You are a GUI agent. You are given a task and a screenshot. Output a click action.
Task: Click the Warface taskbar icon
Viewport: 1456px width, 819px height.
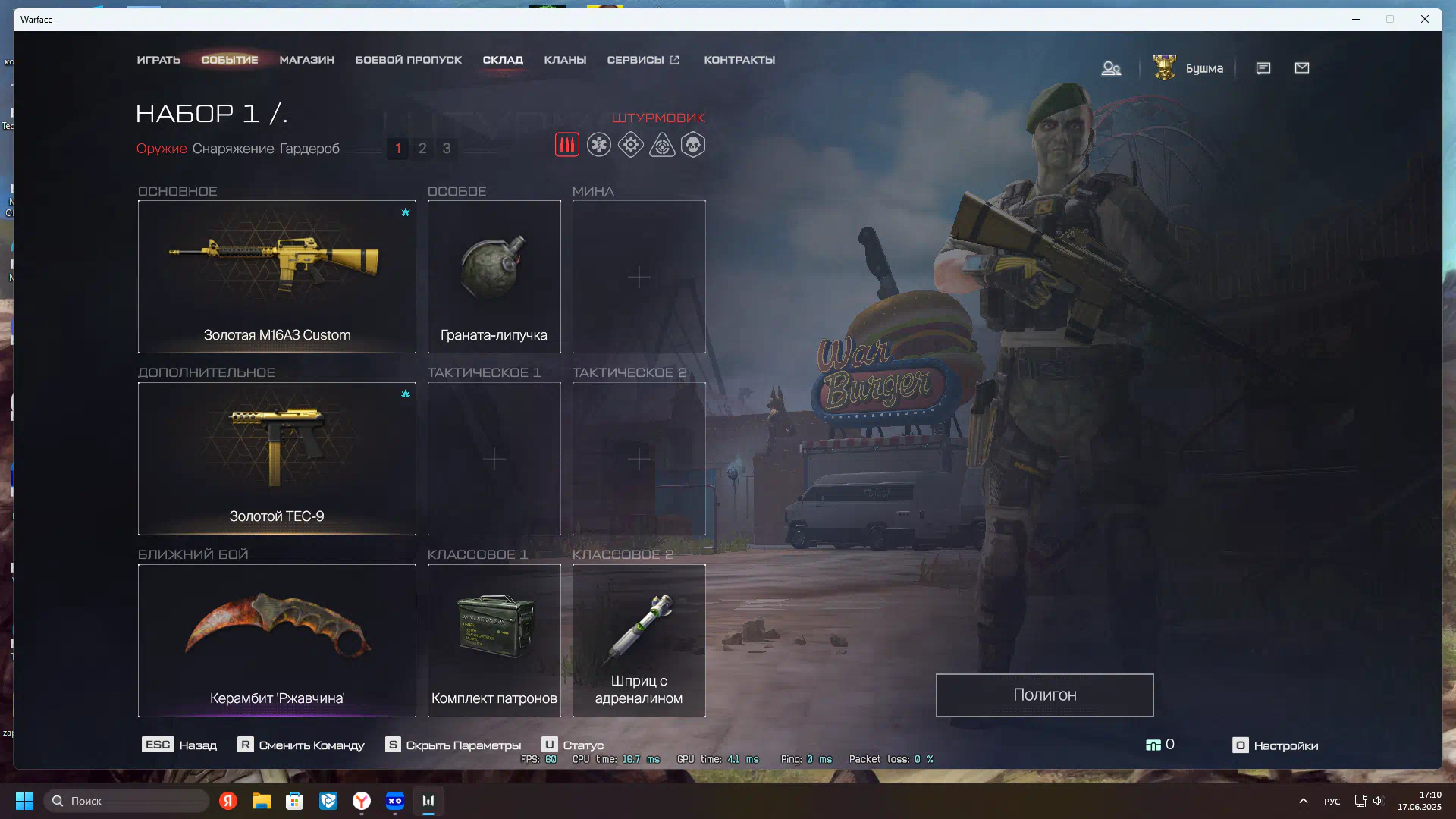(428, 801)
